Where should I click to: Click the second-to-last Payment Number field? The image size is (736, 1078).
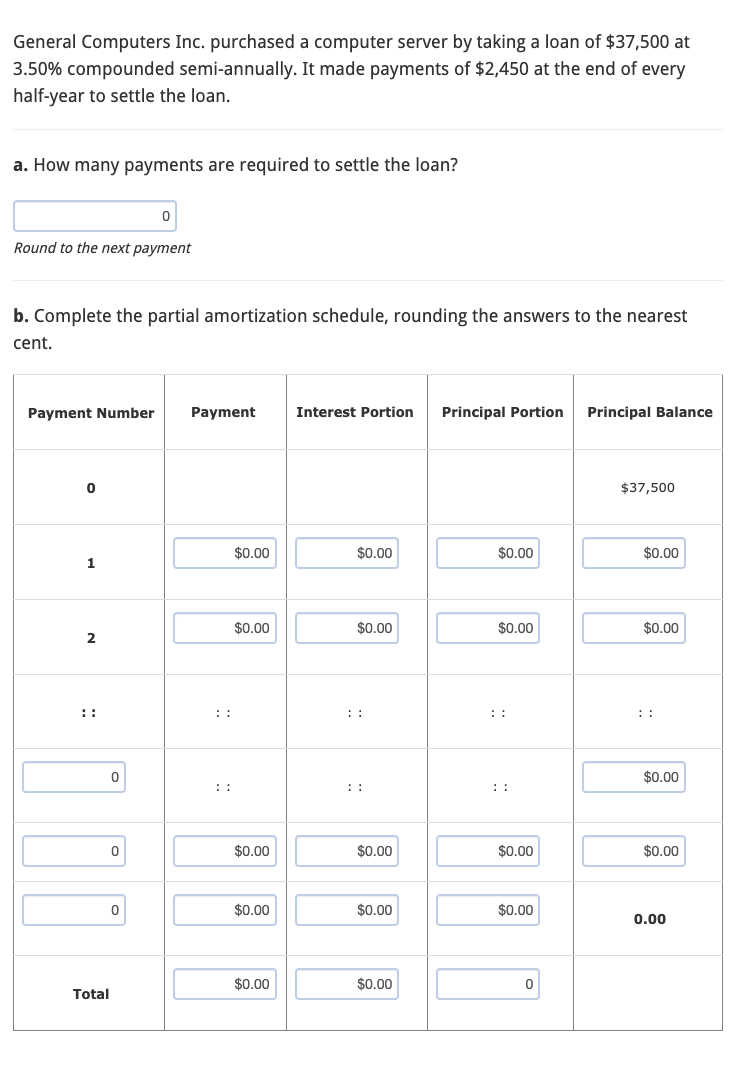point(74,851)
